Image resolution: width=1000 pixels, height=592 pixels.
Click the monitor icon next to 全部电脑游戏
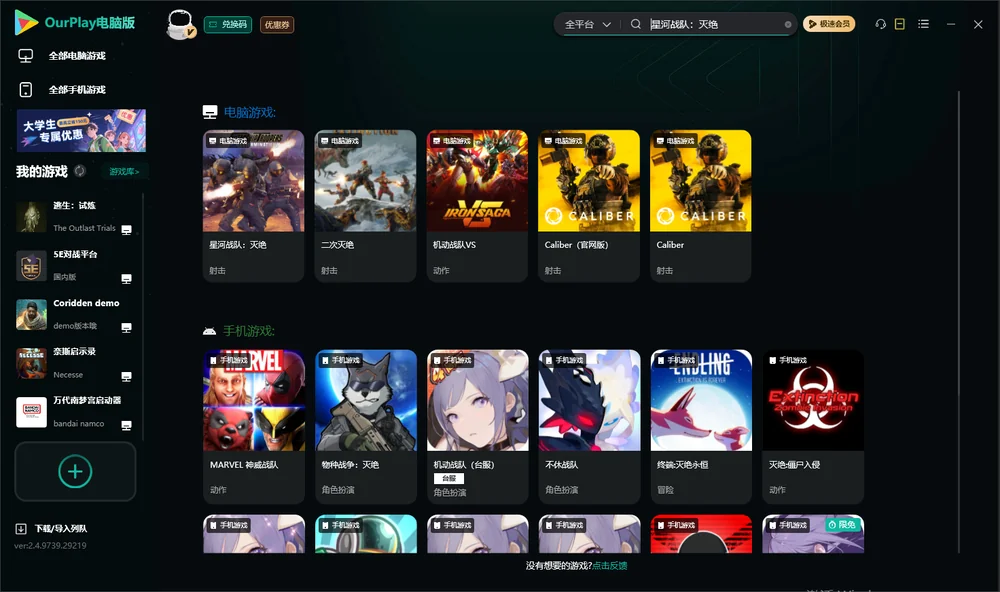pos(26,56)
